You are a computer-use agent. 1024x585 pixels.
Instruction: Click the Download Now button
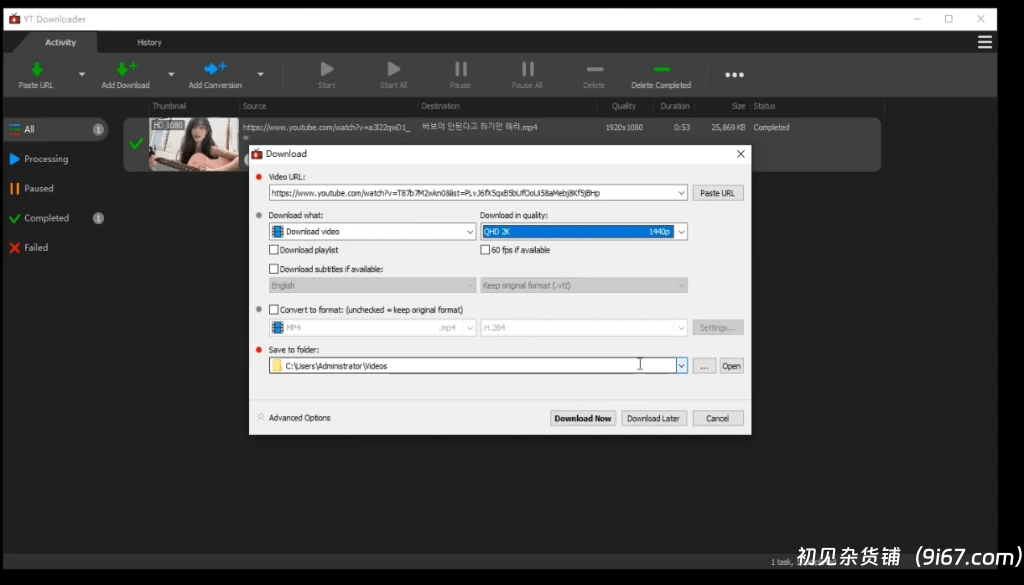(x=582, y=418)
